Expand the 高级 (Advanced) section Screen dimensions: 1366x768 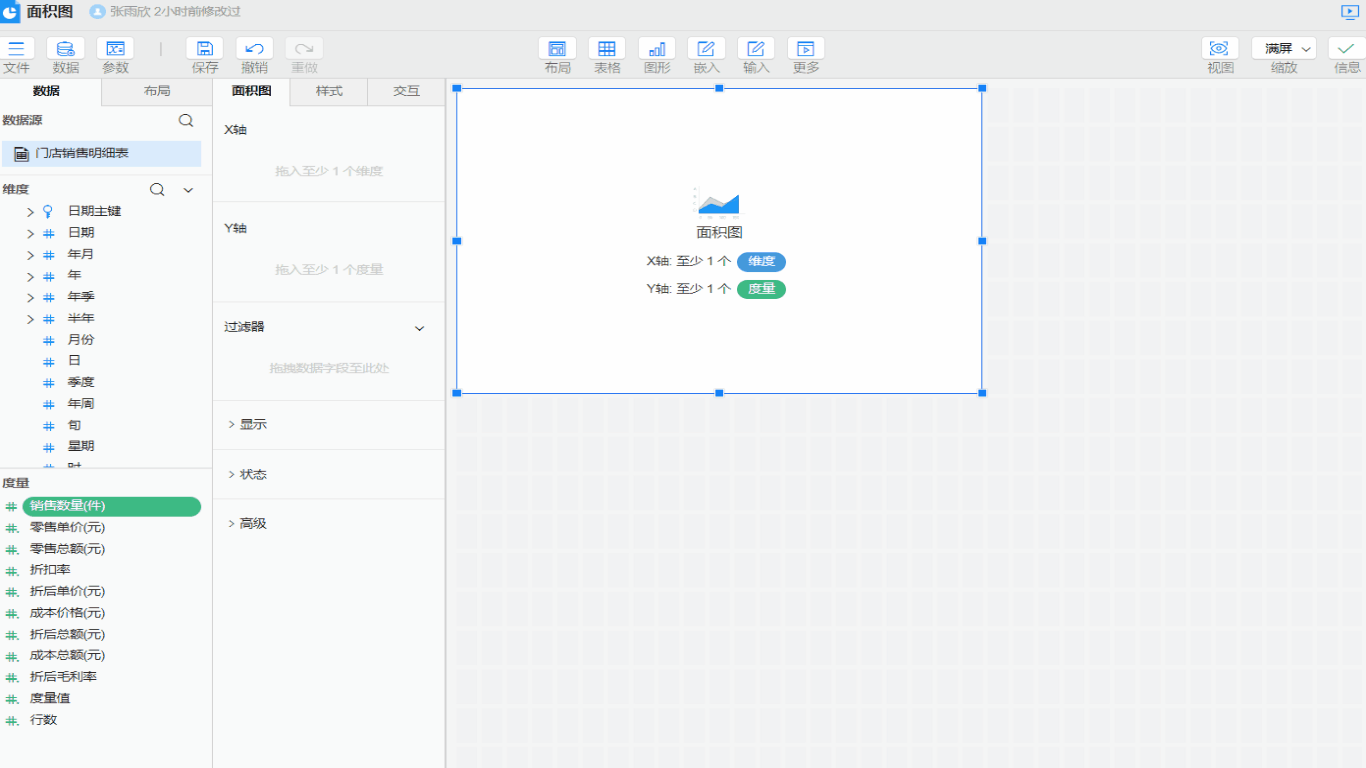(232, 524)
